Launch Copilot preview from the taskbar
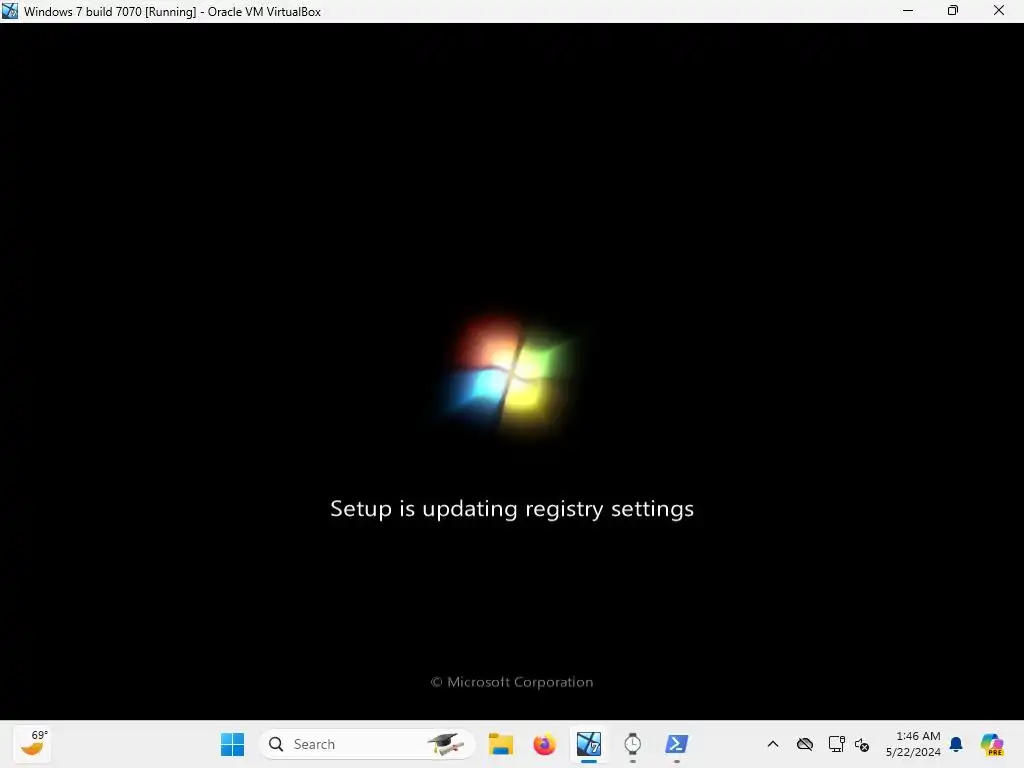 [x=992, y=744]
